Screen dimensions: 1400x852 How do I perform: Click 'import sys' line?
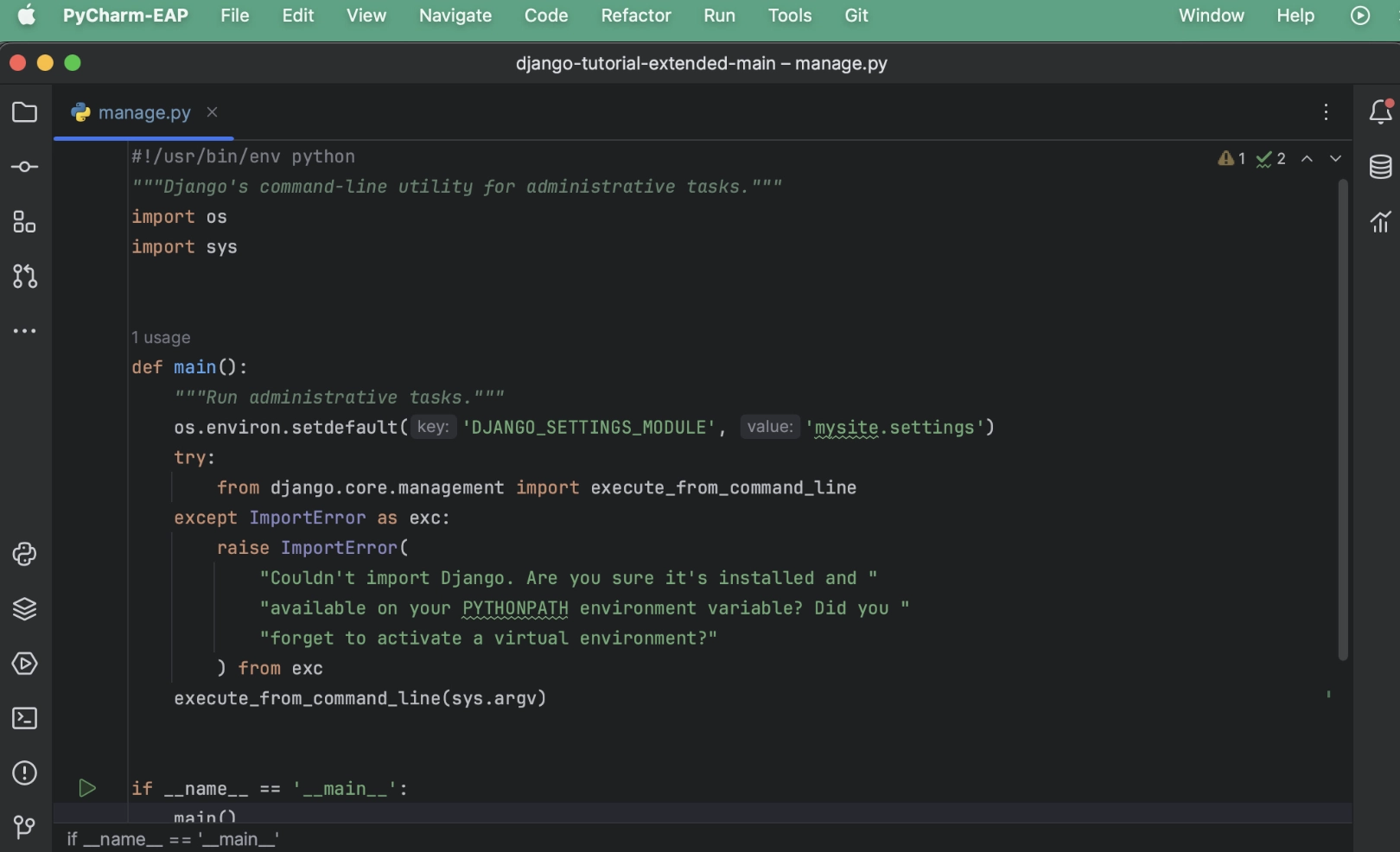(184, 247)
